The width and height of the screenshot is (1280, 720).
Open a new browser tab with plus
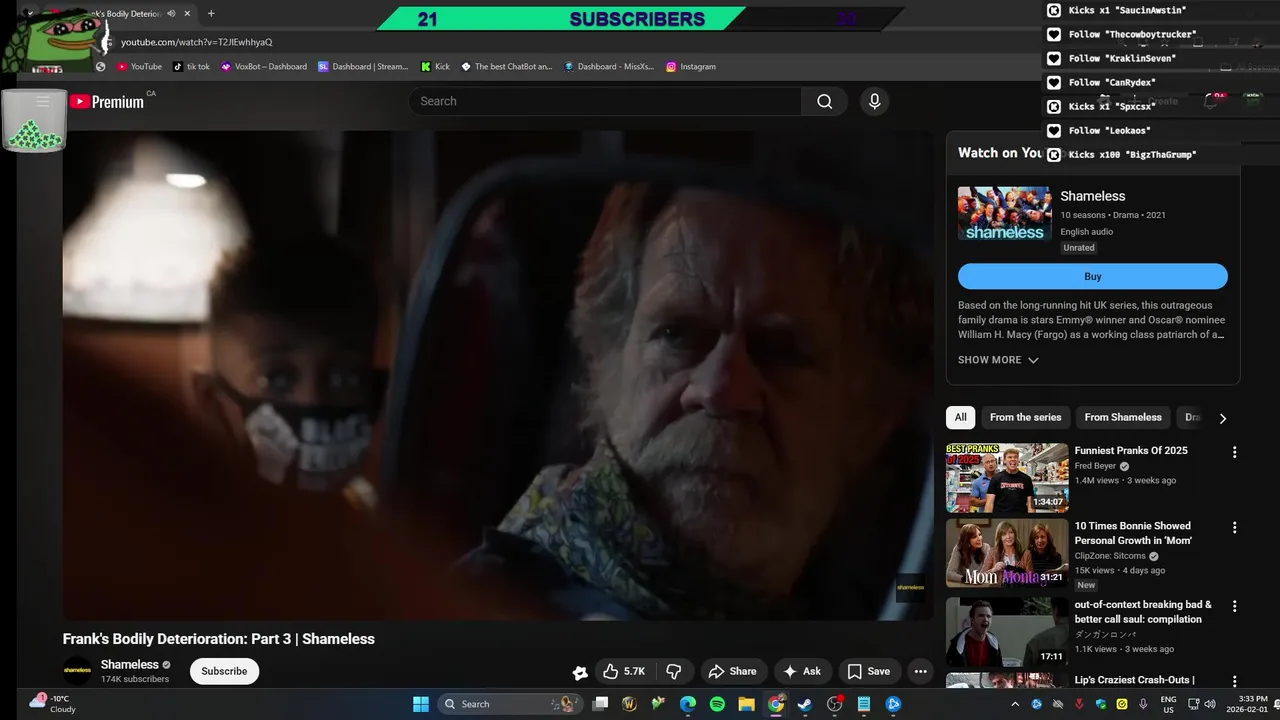pyautogui.click(x=211, y=14)
